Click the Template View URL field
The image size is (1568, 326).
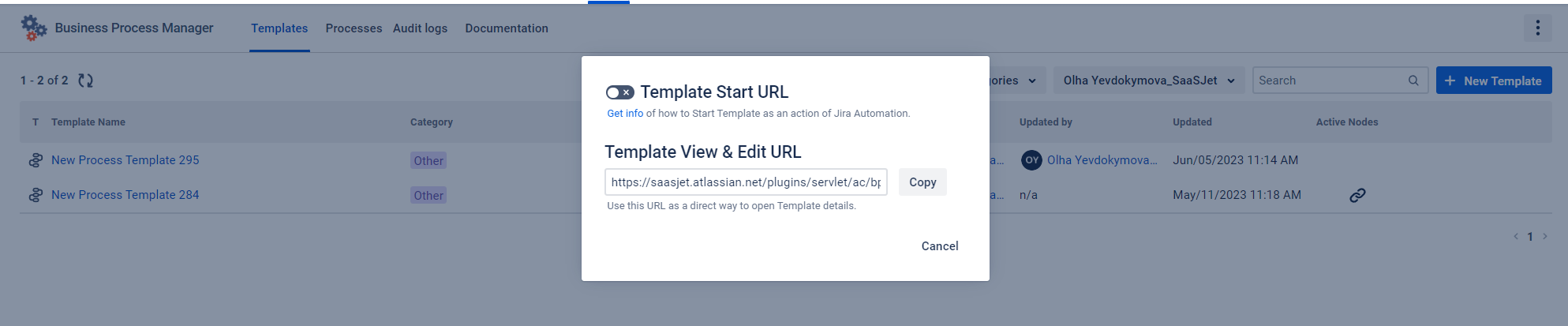click(x=746, y=182)
